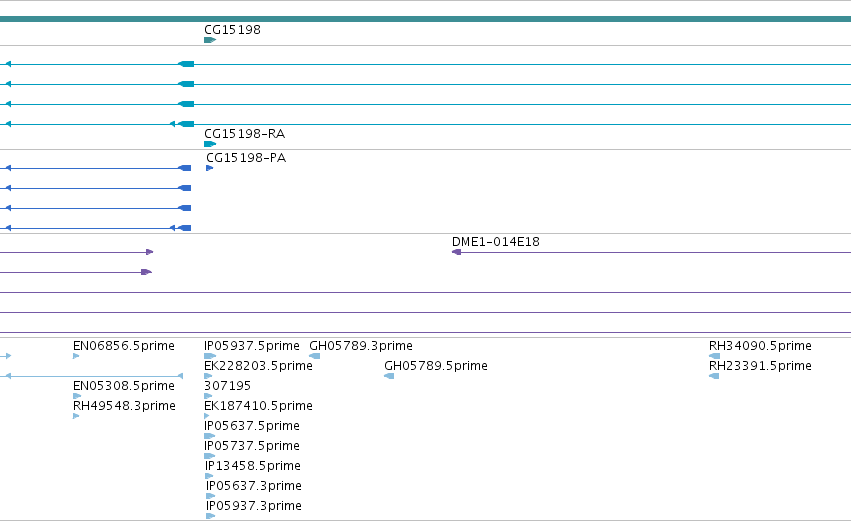This screenshot has width=851, height=521.
Task: Select the IP05937.5prime EST glyph
Action: point(210,357)
